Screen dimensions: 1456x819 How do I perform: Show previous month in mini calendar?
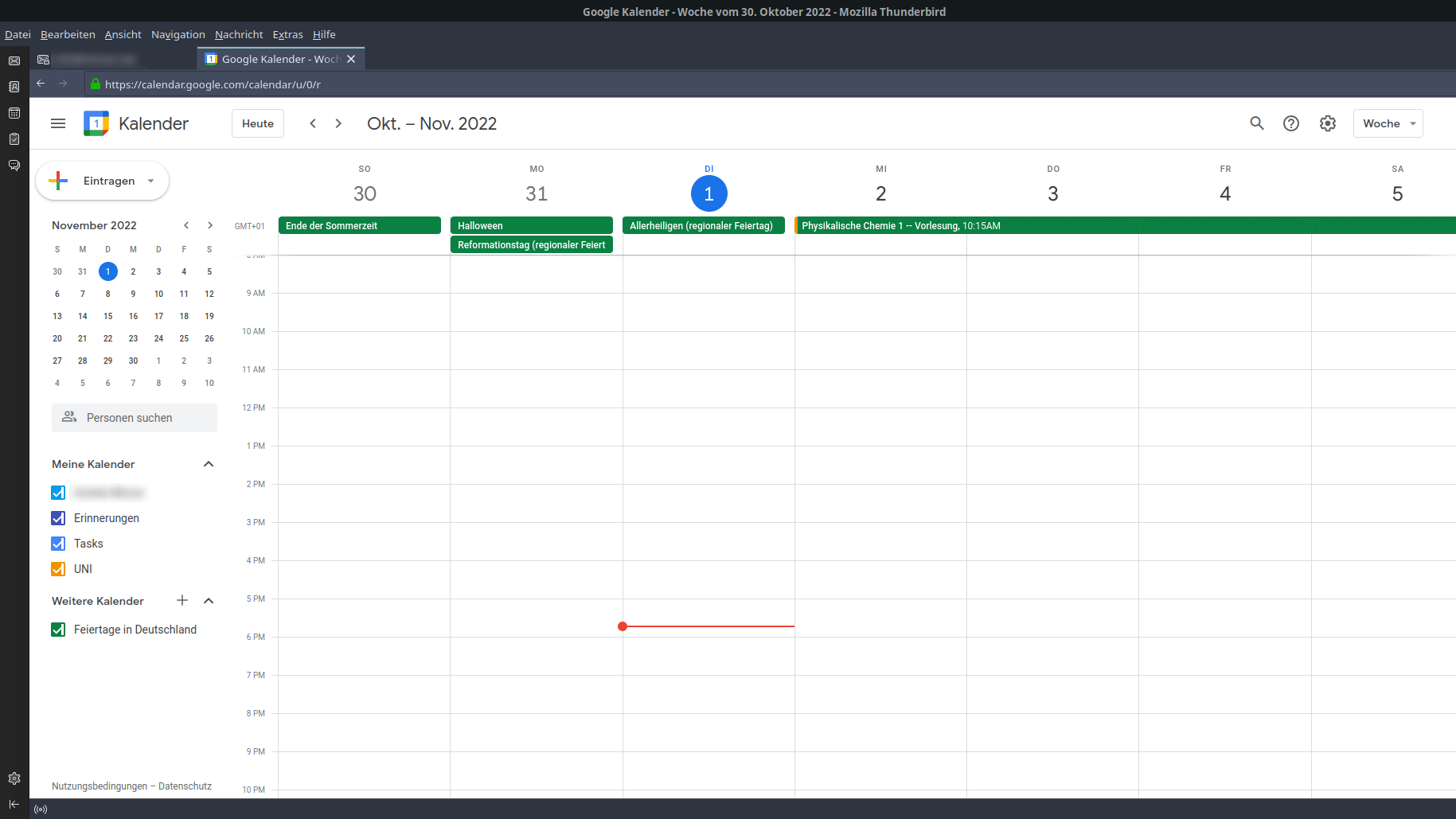pos(186,225)
